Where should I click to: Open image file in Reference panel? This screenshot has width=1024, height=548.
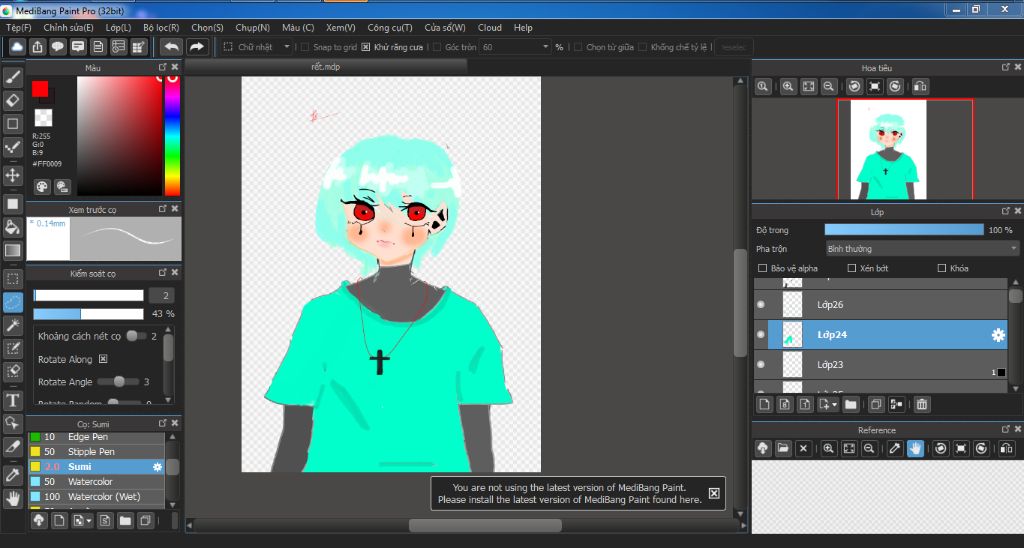[x=783, y=448]
